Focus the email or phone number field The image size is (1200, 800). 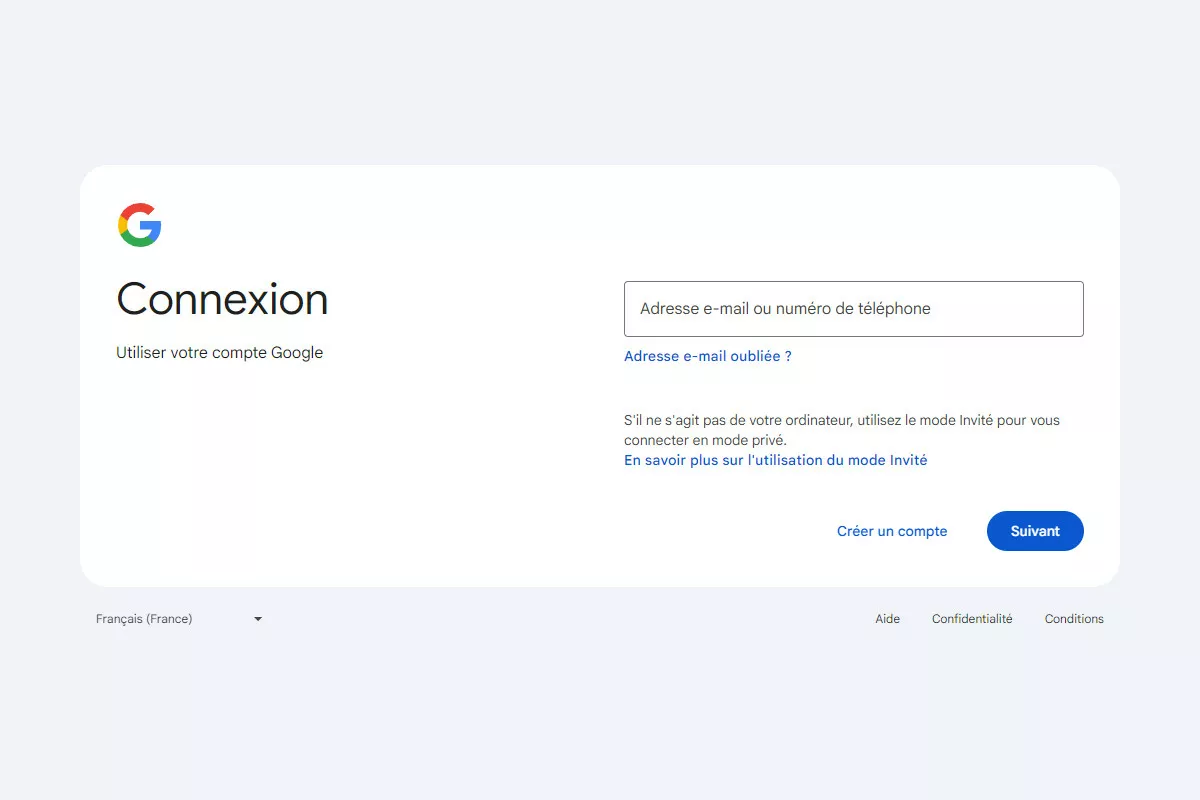coord(853,309)
